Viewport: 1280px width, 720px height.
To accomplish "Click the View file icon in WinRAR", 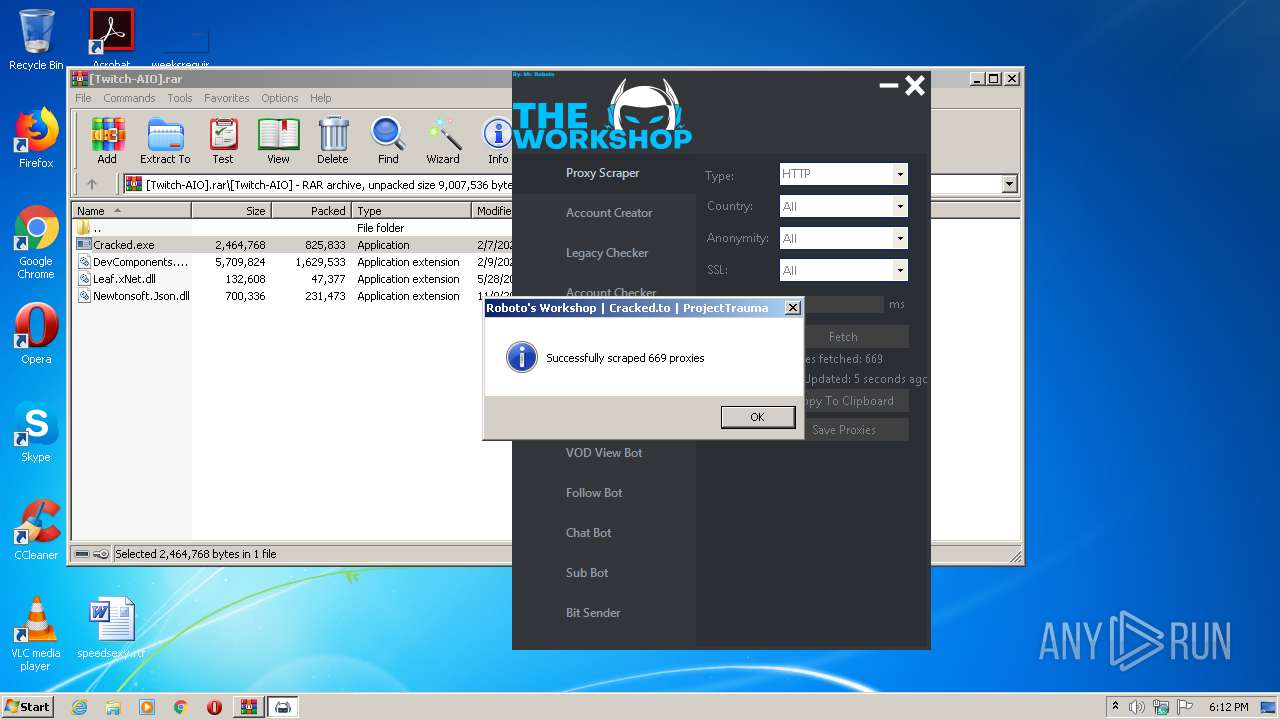I will click(278, 141).
